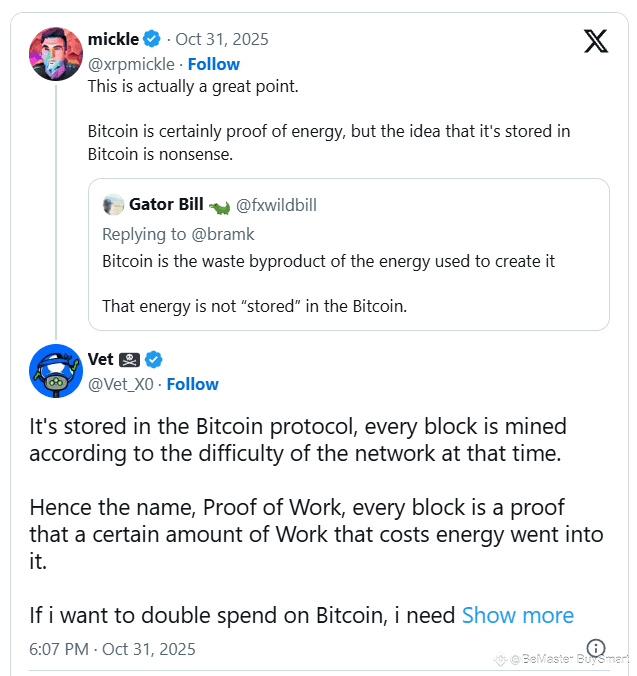Click the Vet display name
Image resolution: width=637 pixels, height=676 pixels.
pos(101,360)
